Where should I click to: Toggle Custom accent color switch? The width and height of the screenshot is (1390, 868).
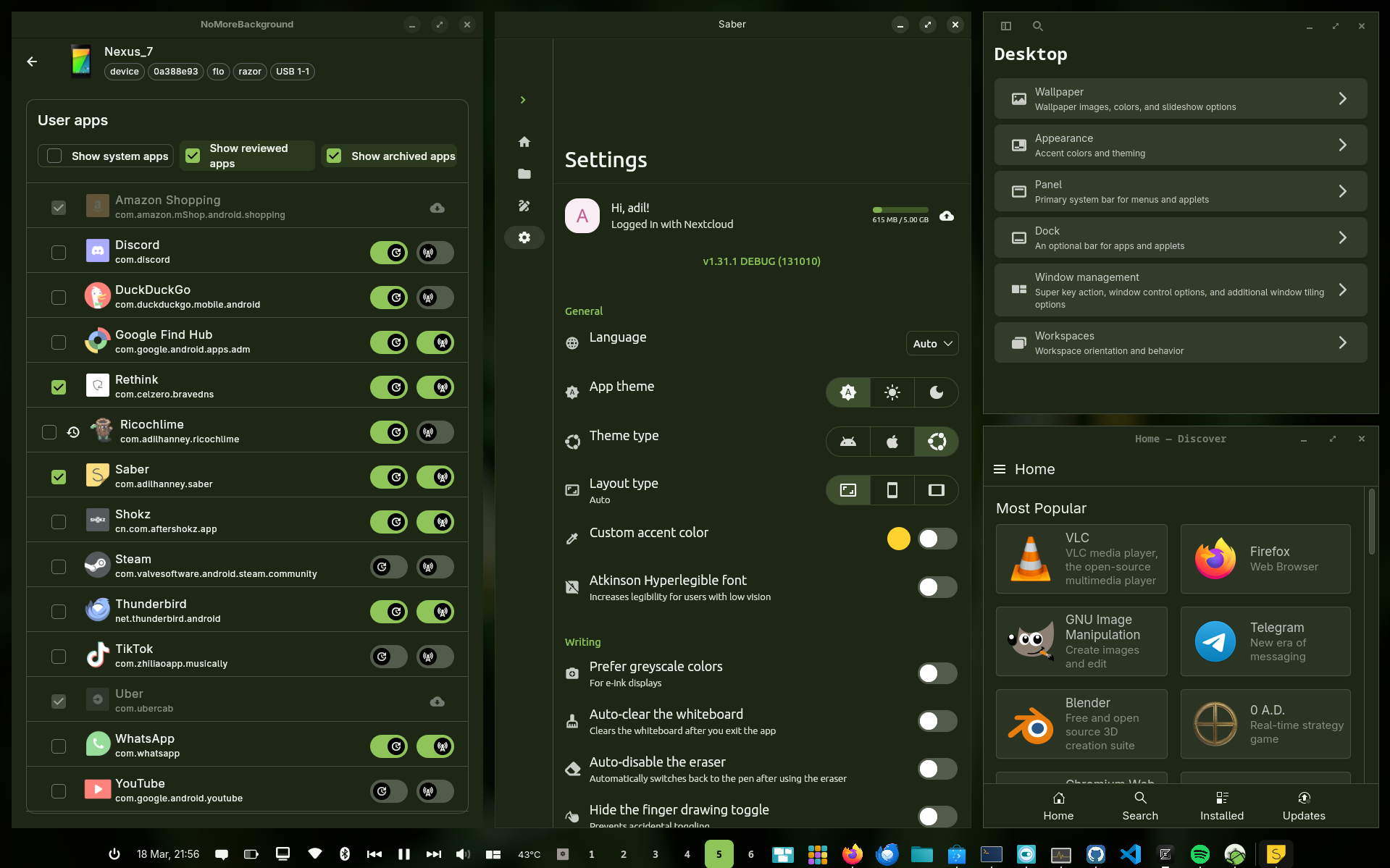click(937, 539)
